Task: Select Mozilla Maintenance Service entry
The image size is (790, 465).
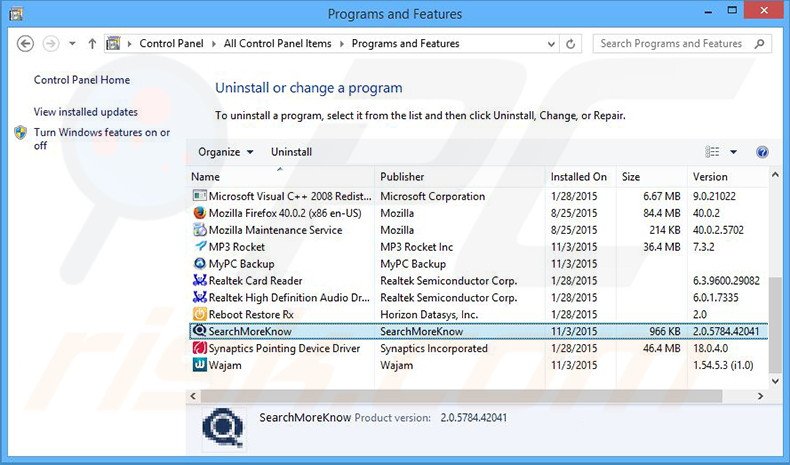Action: (276, 230)
